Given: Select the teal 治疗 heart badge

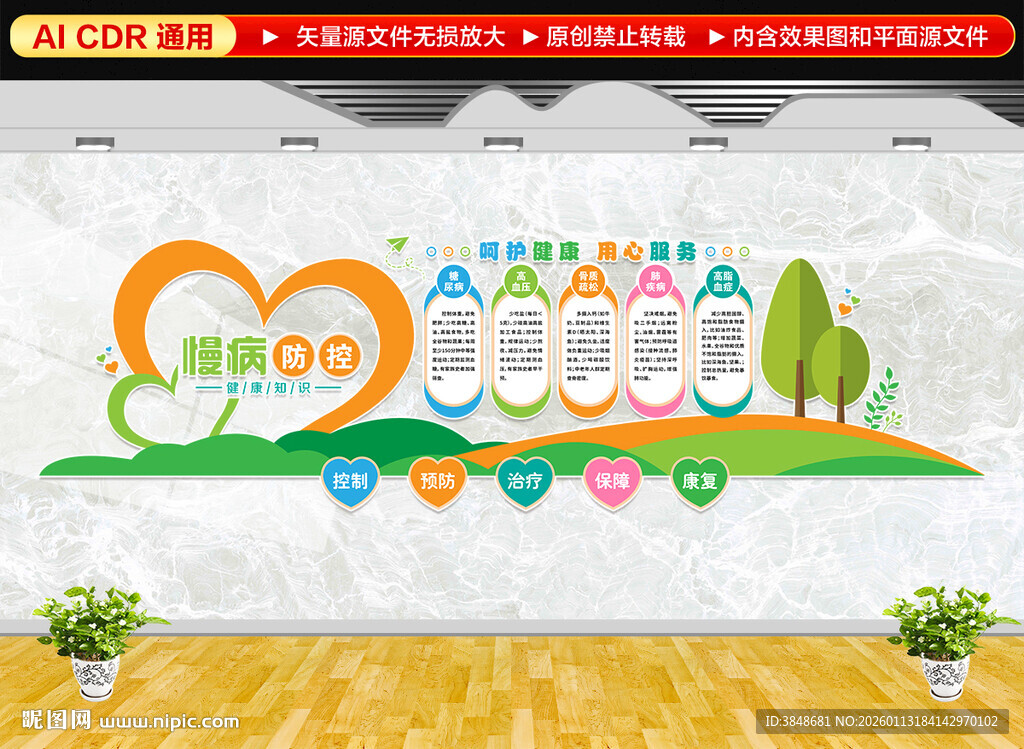Looking at the screenshot, I should [524, 482].
